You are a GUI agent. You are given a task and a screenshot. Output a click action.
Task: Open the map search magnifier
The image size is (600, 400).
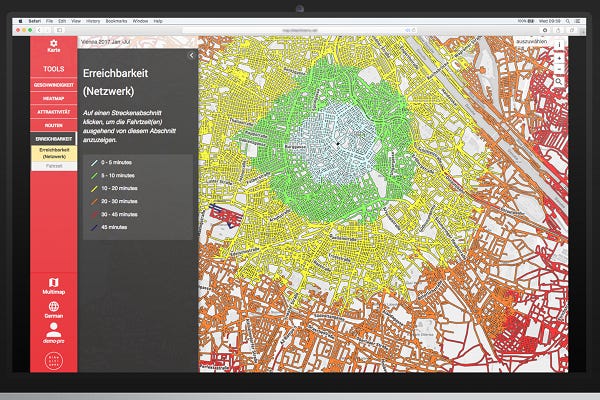click(559, 82)
